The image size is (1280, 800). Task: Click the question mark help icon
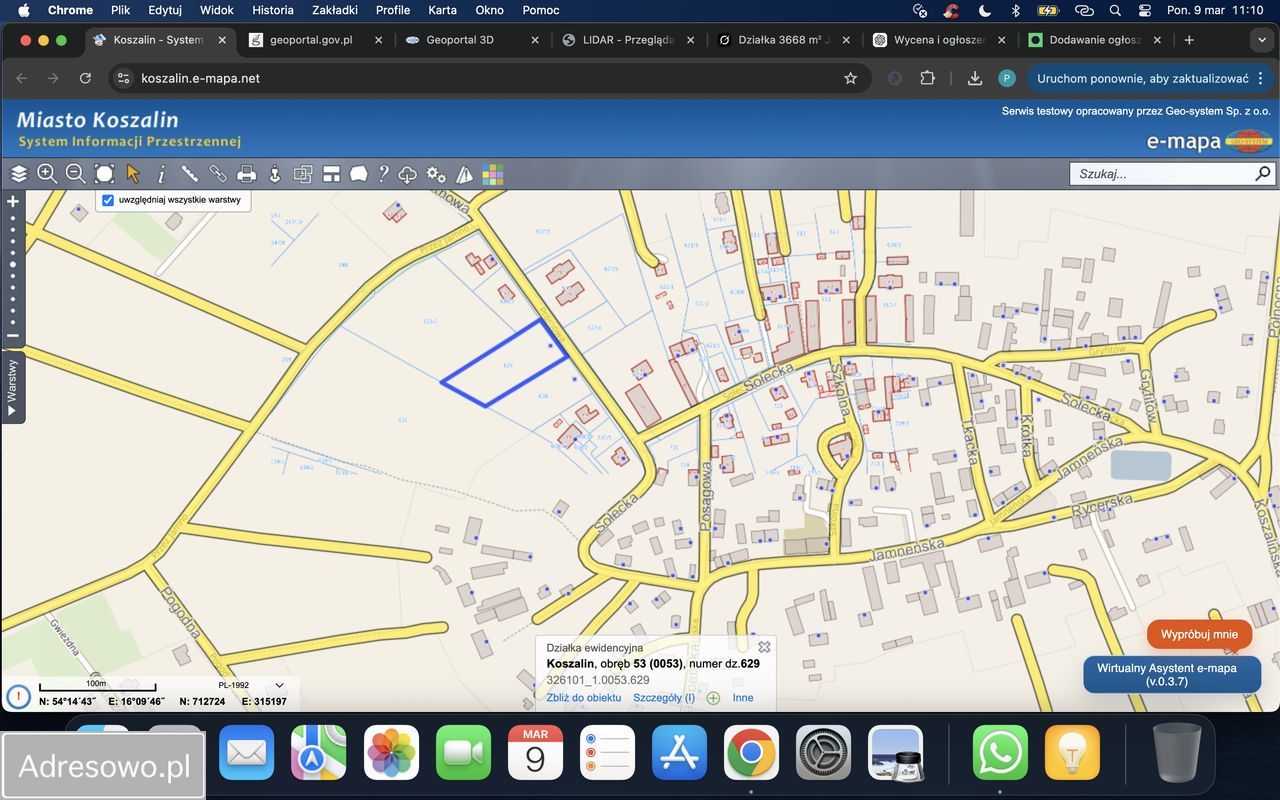[x=383, y=174]
